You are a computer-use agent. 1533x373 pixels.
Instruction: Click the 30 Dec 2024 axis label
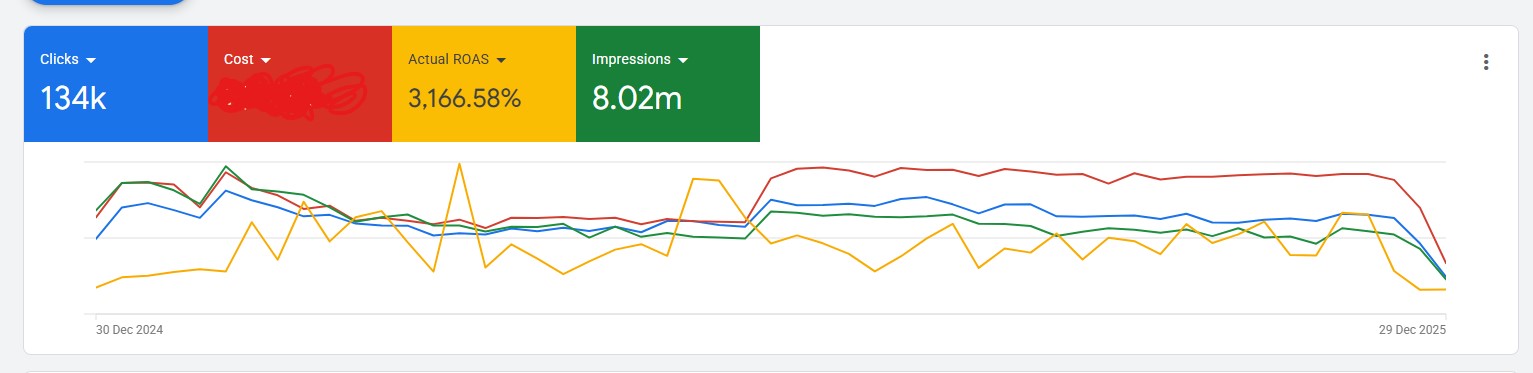point(129,329)
